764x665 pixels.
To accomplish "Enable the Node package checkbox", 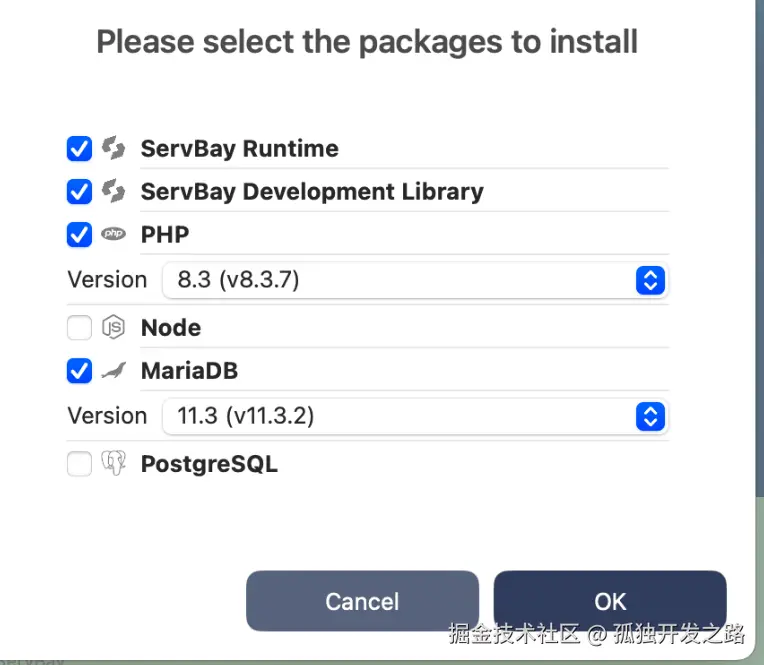I will click(x=79, y=327).
